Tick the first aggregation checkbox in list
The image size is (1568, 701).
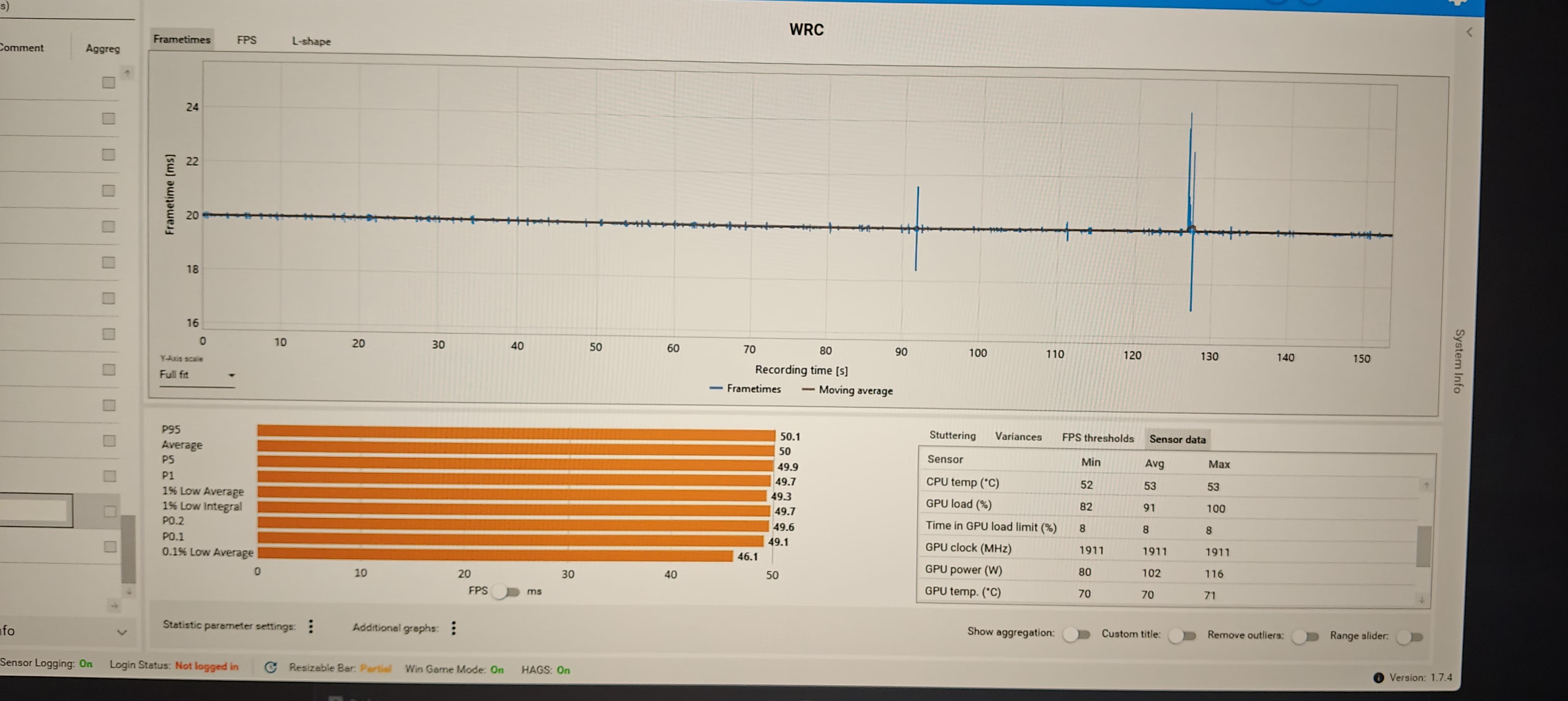108,83
